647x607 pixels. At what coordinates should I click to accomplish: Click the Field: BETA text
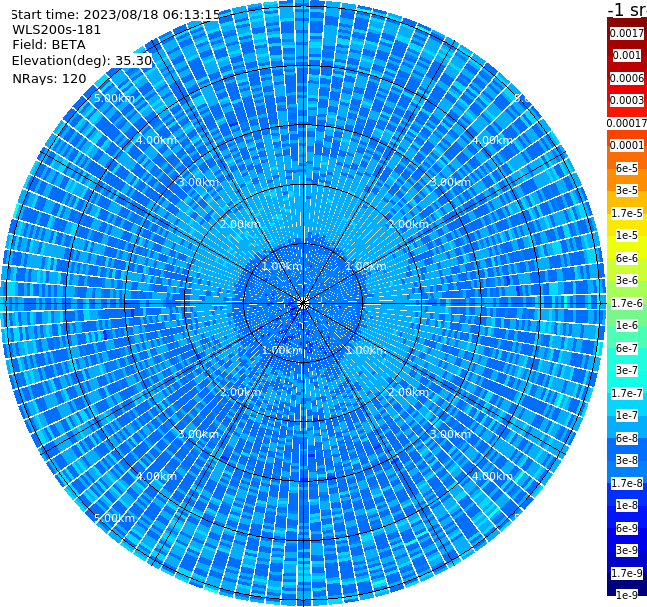click(x=49, y=45)
